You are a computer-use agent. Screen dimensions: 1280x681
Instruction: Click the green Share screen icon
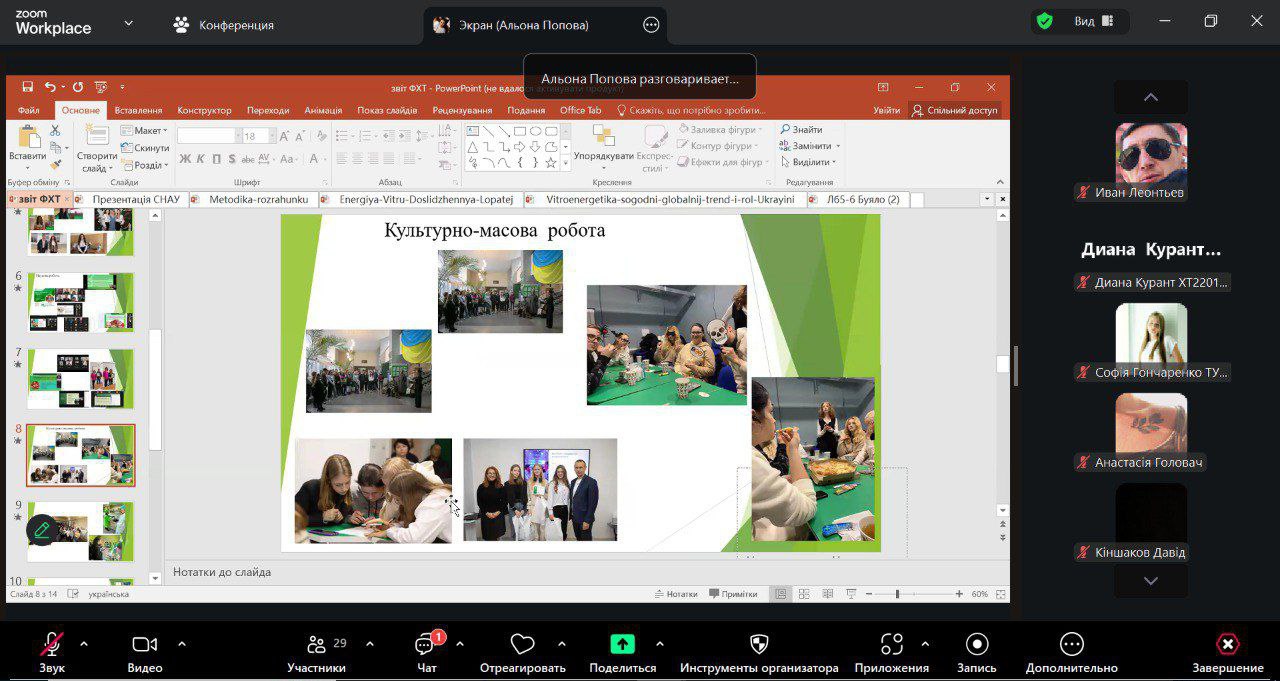622,645
